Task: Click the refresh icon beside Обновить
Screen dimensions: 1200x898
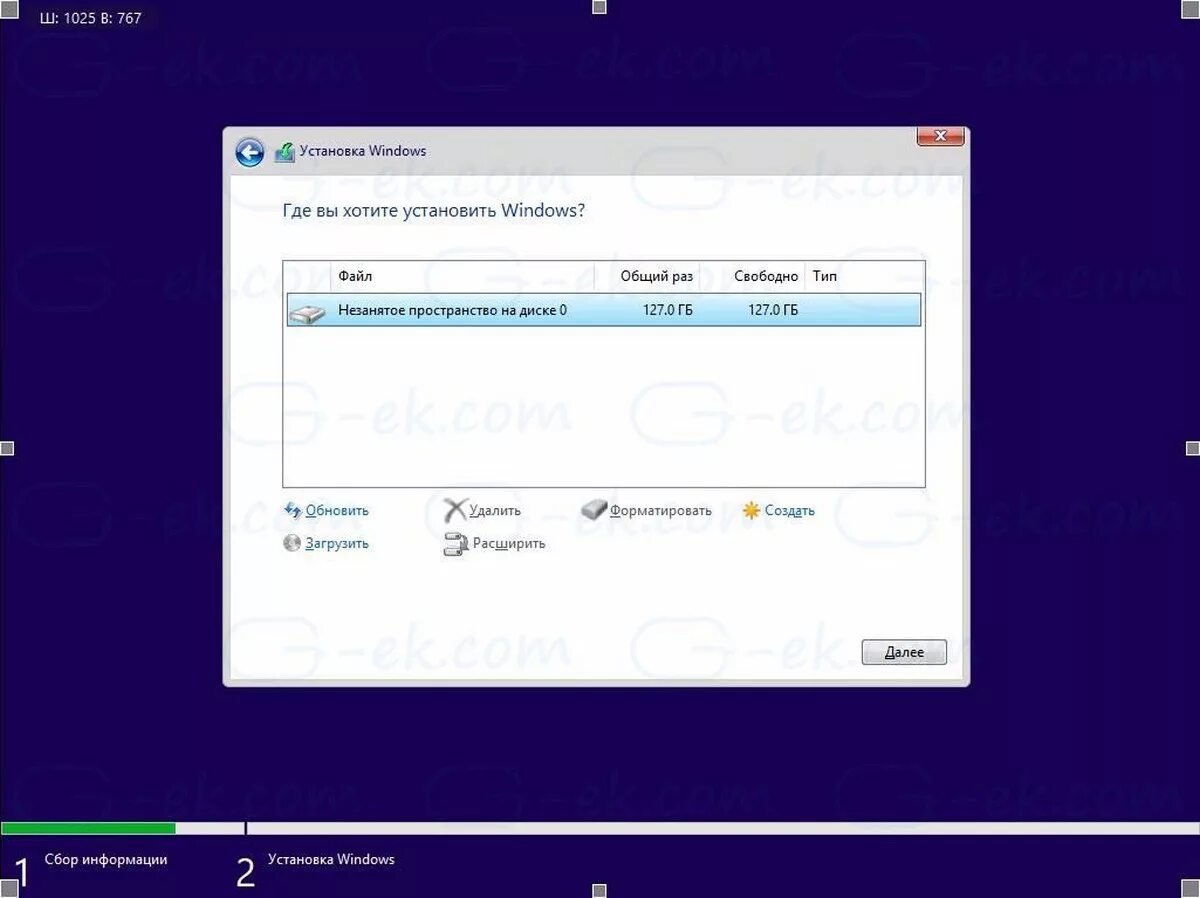Action: pyautogui.click(x=293, y=511)
